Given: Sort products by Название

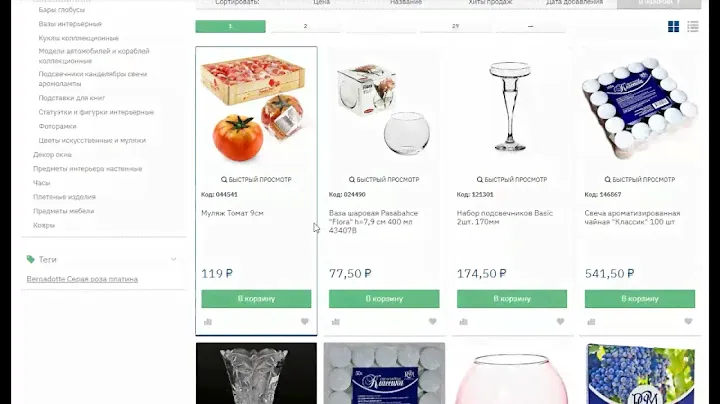Looking at the screenshot, I should point(406,2).
